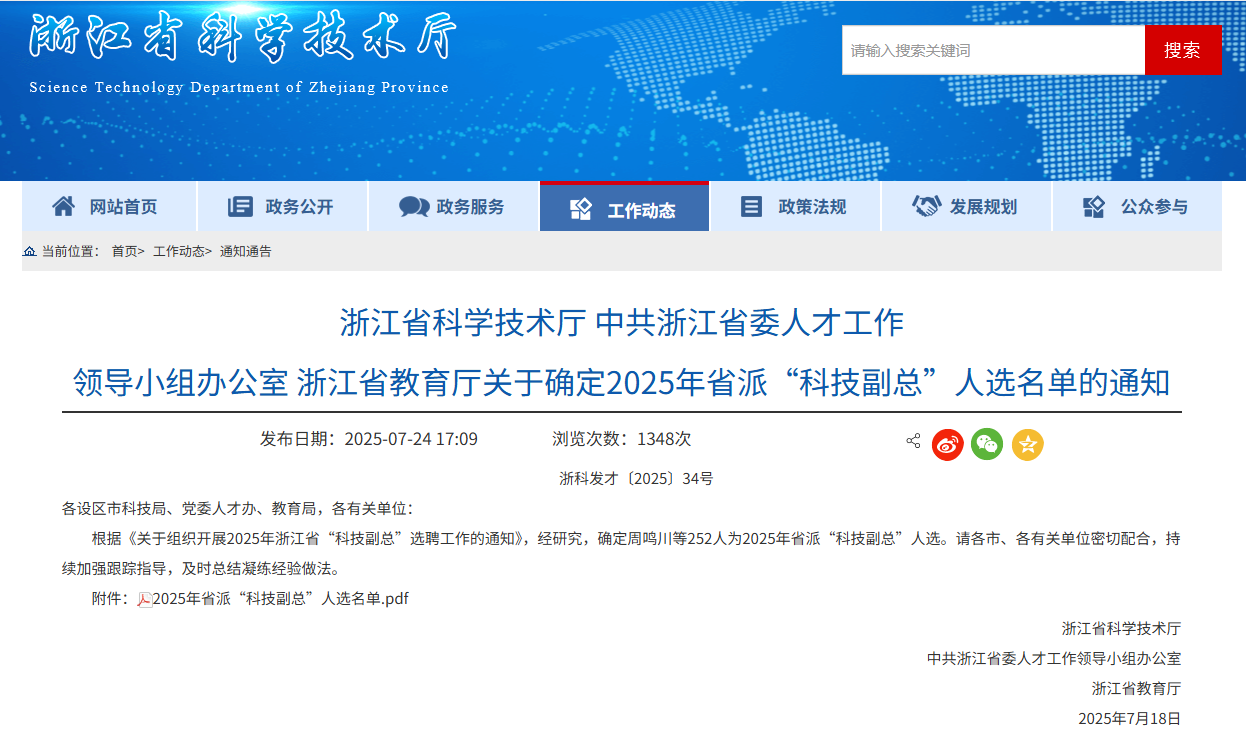Share the article to Weibo
The image size is (1246, 732).
tap(947, 444)
